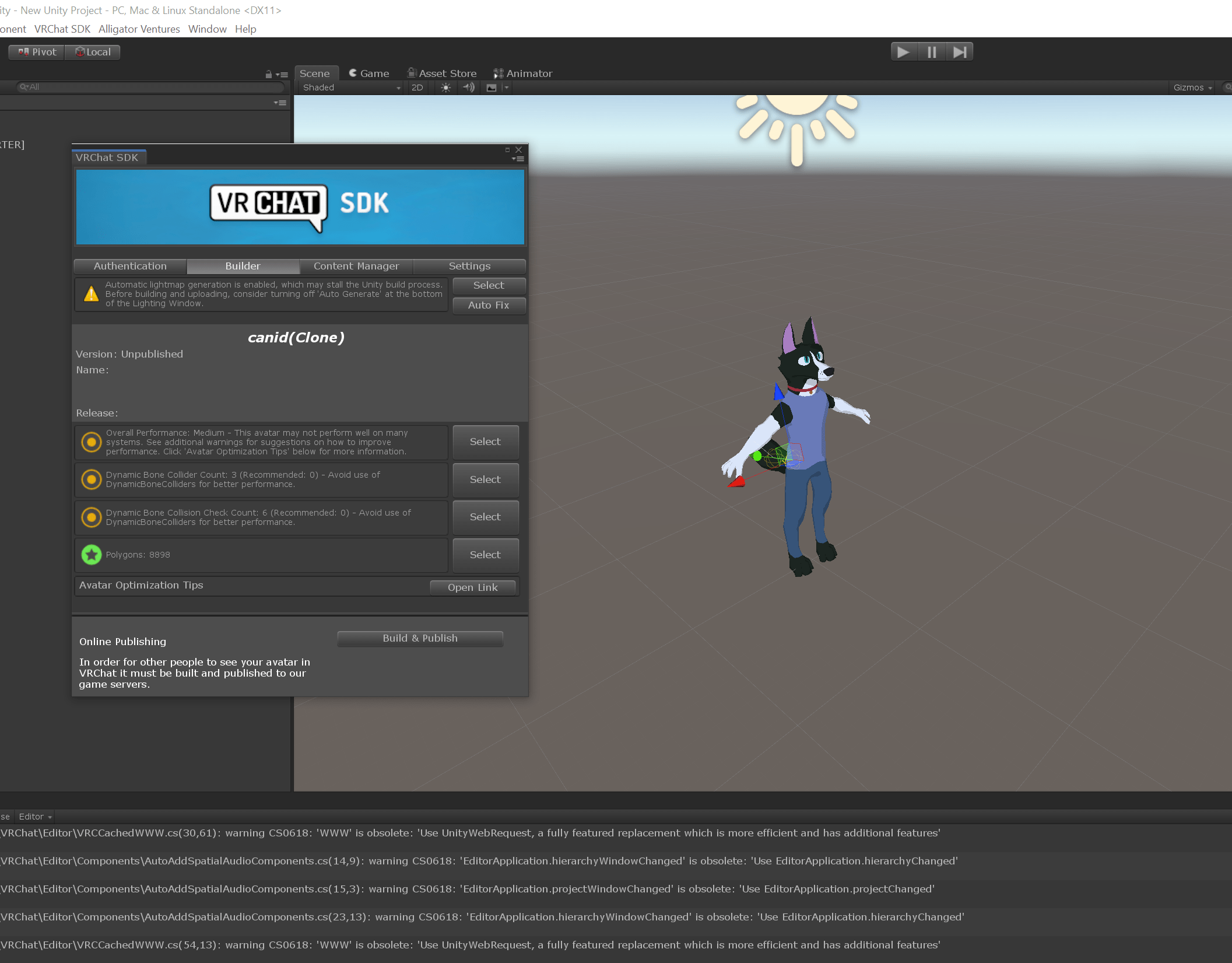The width and height of the screenshot is (1232, 963).
Task: Select the red X-axis arrow handle
Action: coord(736,482)
